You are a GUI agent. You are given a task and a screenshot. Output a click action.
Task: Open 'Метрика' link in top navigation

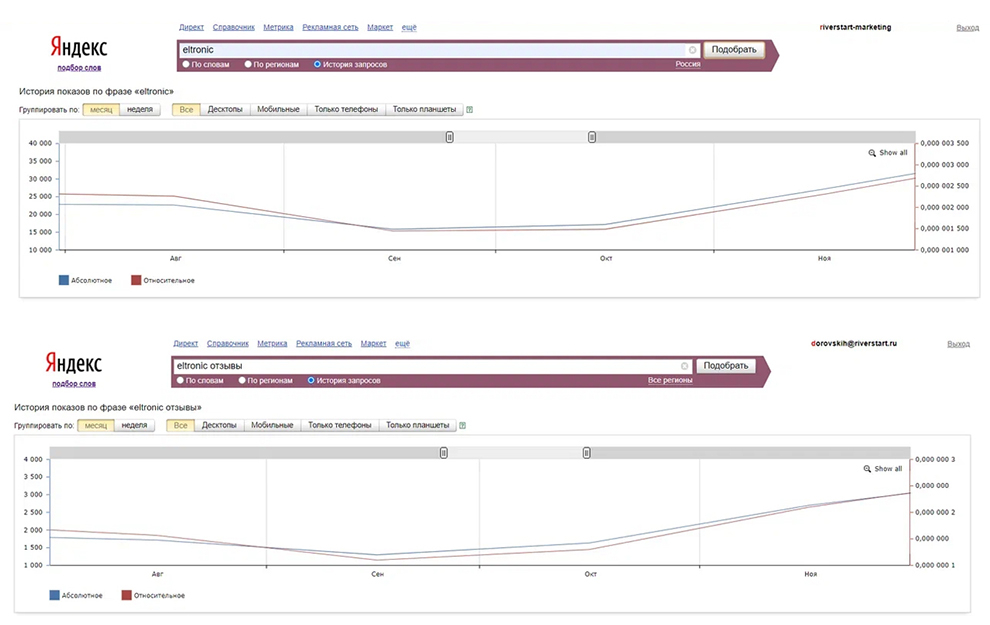tap(278, 27)
